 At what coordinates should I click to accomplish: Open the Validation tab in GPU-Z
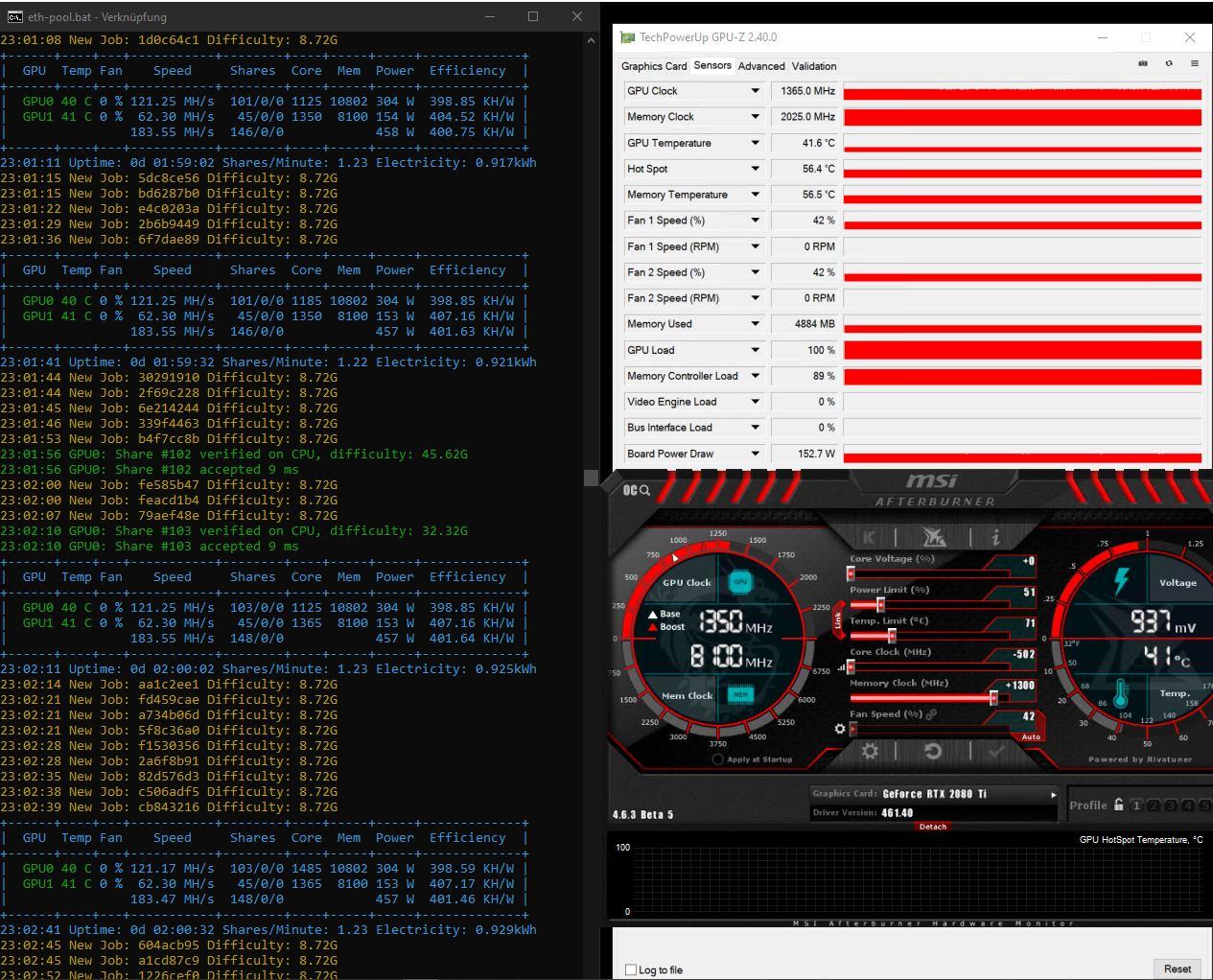[814, 66]
